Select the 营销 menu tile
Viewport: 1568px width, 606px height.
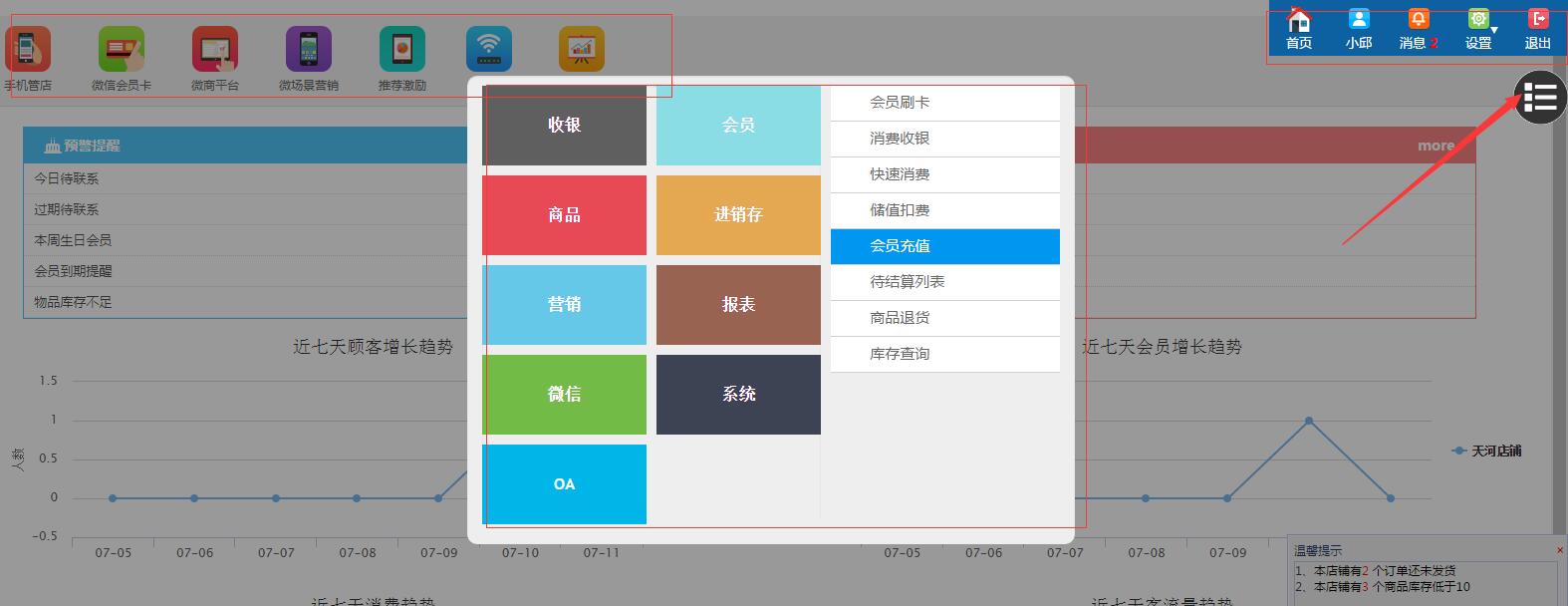click(564, 305)
